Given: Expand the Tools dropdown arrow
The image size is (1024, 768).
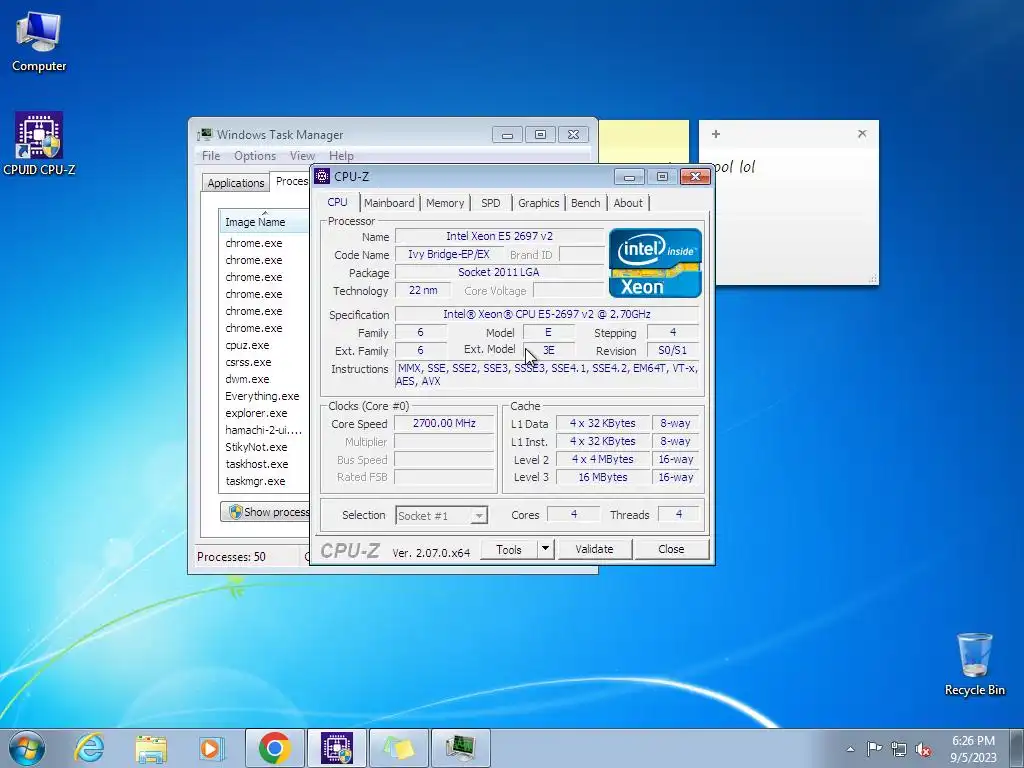Looking at the screenshot, I should (x=545, y=549).
